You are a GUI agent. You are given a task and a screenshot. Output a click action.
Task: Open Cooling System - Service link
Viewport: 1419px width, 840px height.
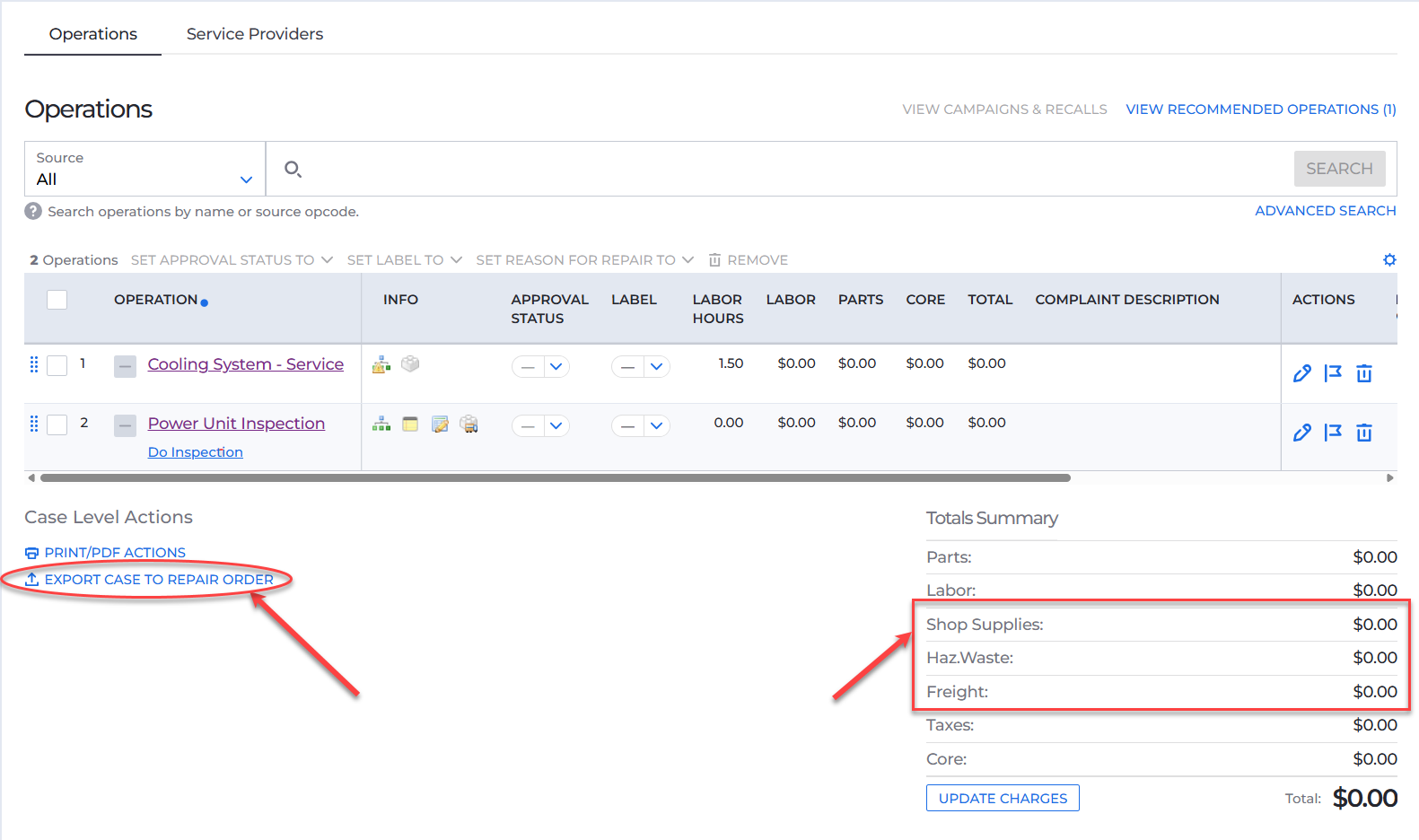(x=246, y=364)
